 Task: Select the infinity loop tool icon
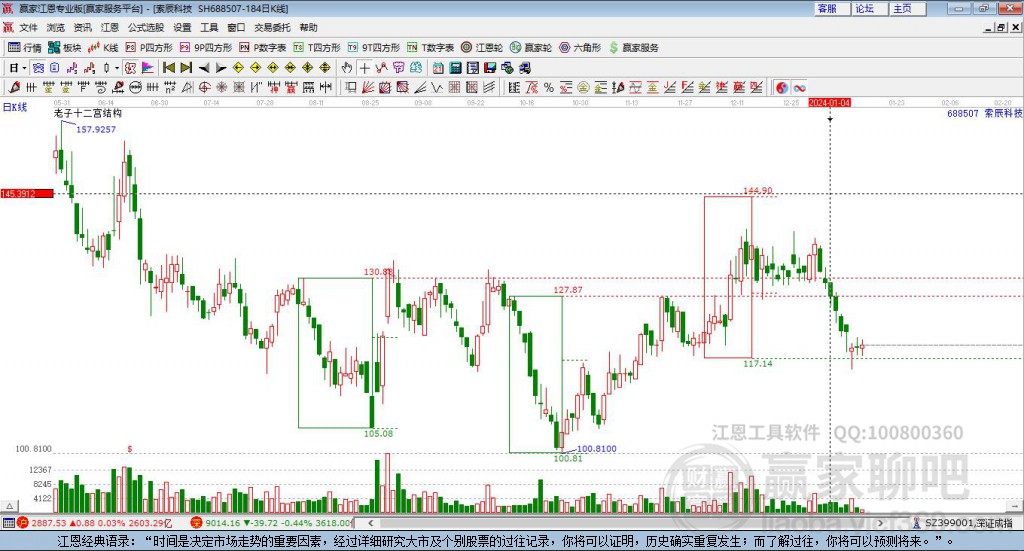click(799, 87)
